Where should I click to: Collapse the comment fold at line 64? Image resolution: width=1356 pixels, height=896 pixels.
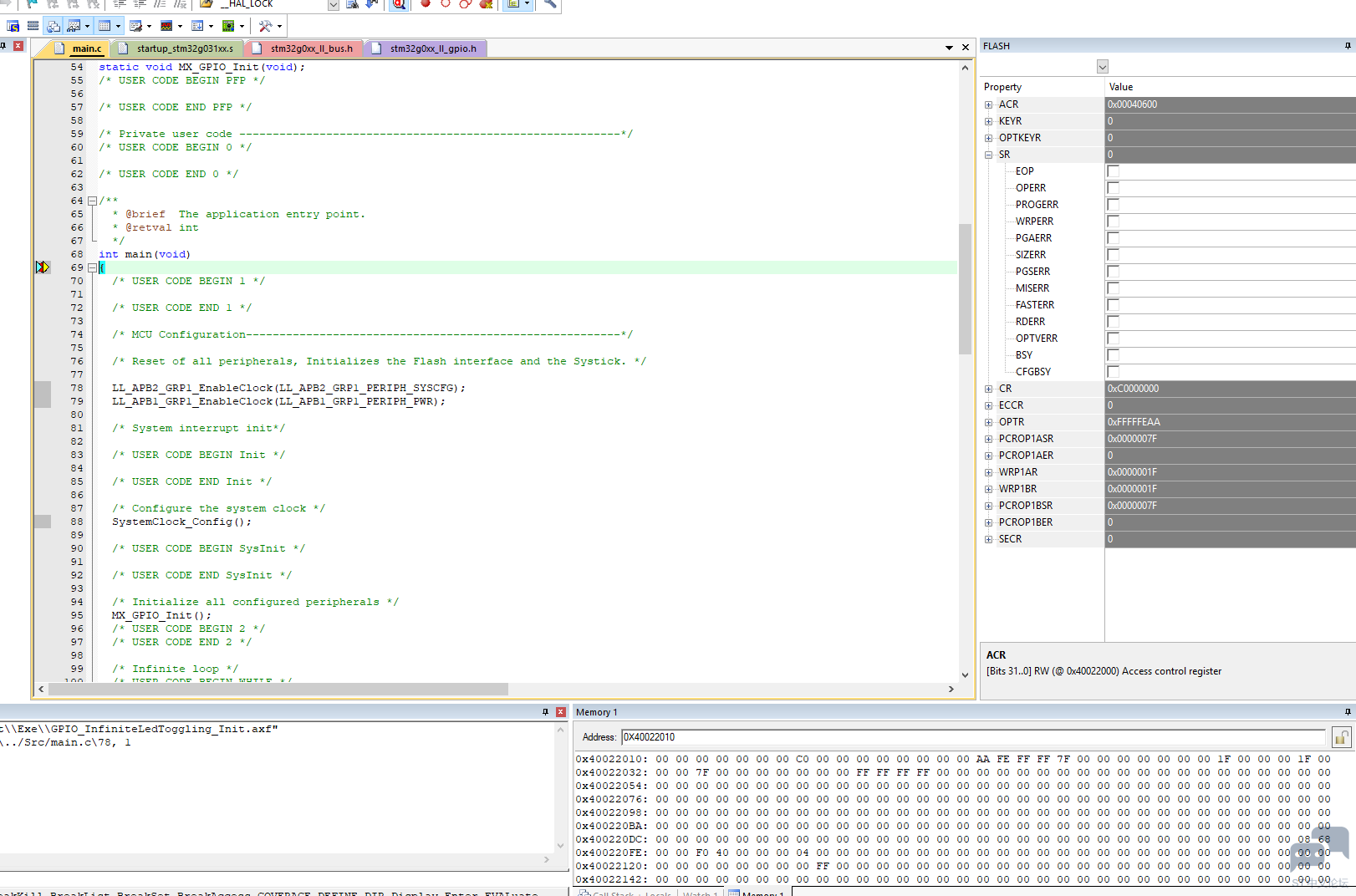pyautogui.click(x=92, y=201)
